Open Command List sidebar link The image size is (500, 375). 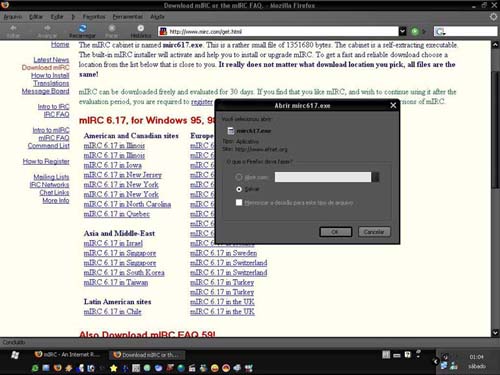(x=49, y=146)
